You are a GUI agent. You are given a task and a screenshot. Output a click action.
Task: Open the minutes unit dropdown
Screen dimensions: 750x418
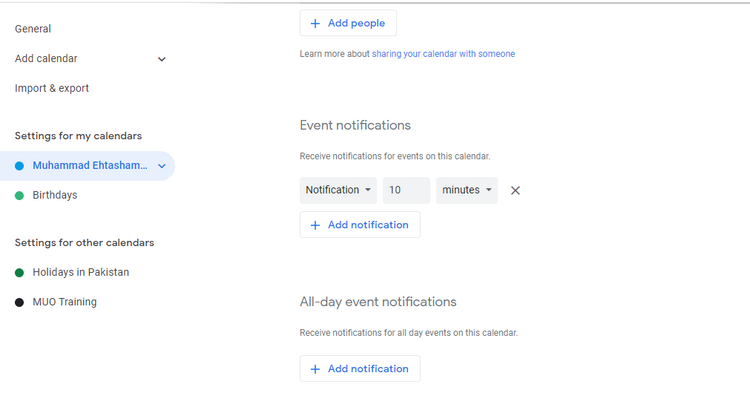(467, 190)
